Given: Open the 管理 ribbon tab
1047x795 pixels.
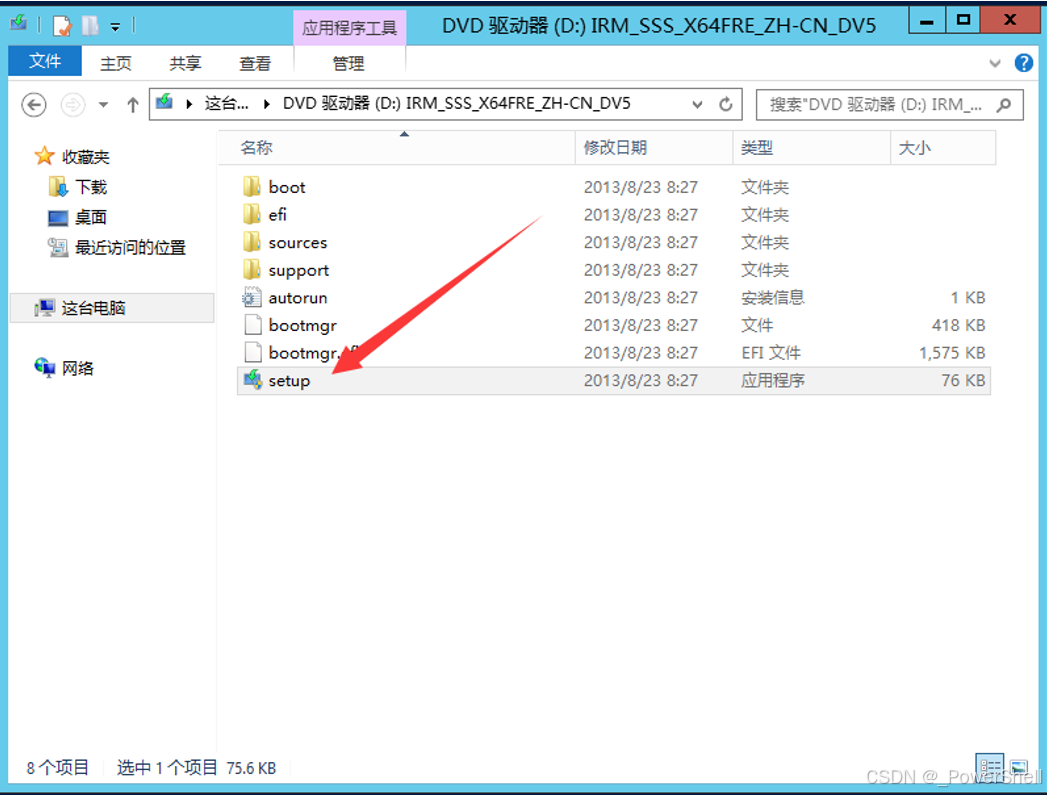Looking at the screenshot, I should point(349,63).
